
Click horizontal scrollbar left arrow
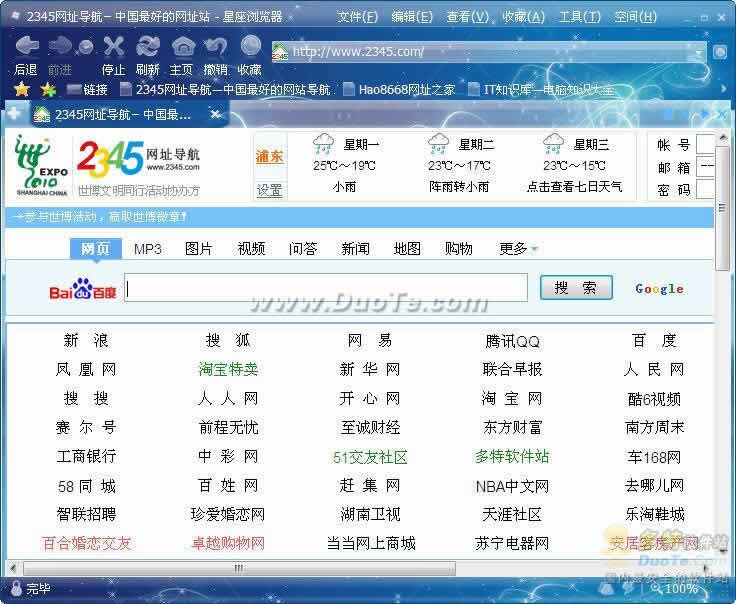(x=13, y=568)
